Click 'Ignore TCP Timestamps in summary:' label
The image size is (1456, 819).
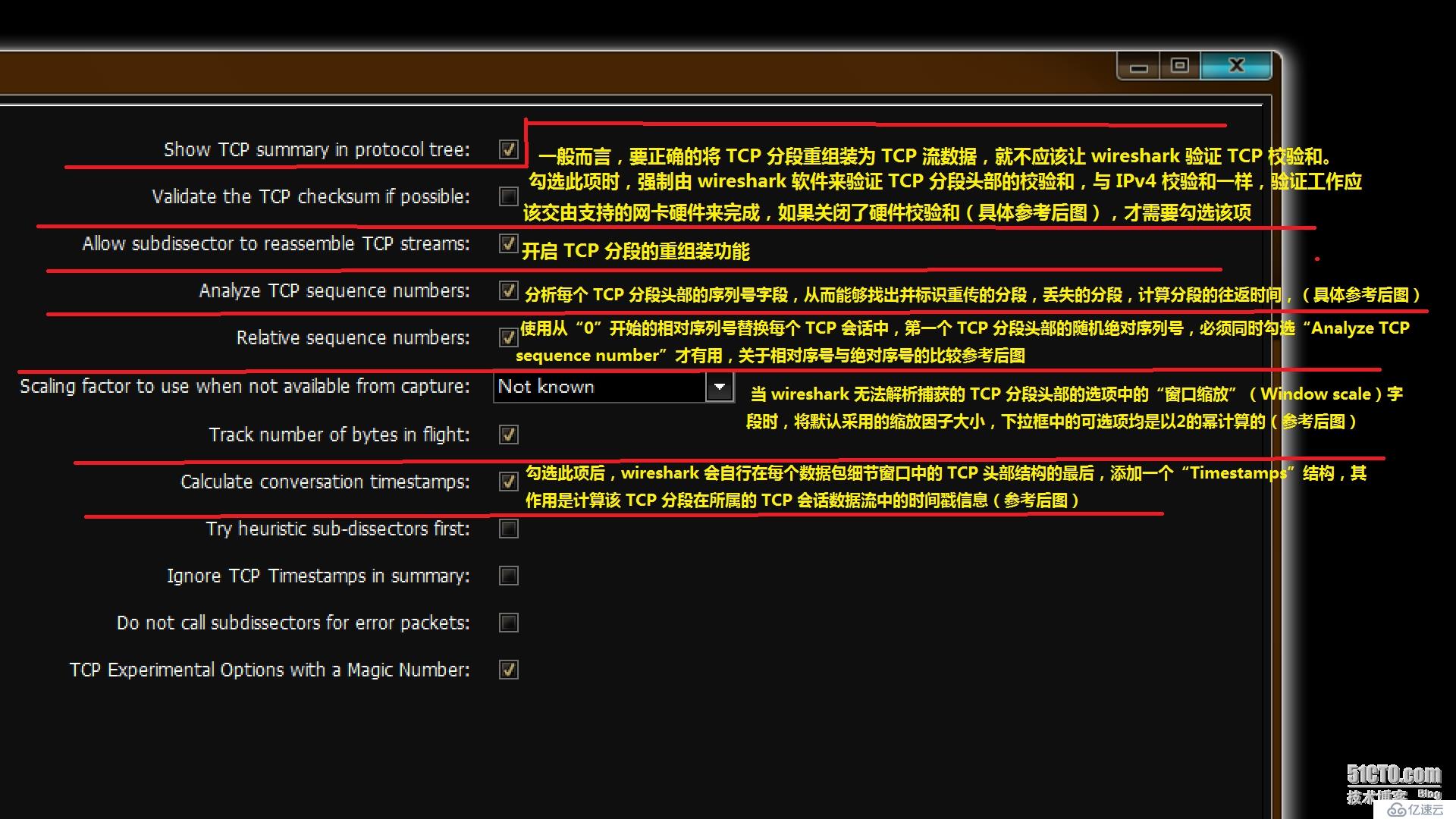point(318,576)
